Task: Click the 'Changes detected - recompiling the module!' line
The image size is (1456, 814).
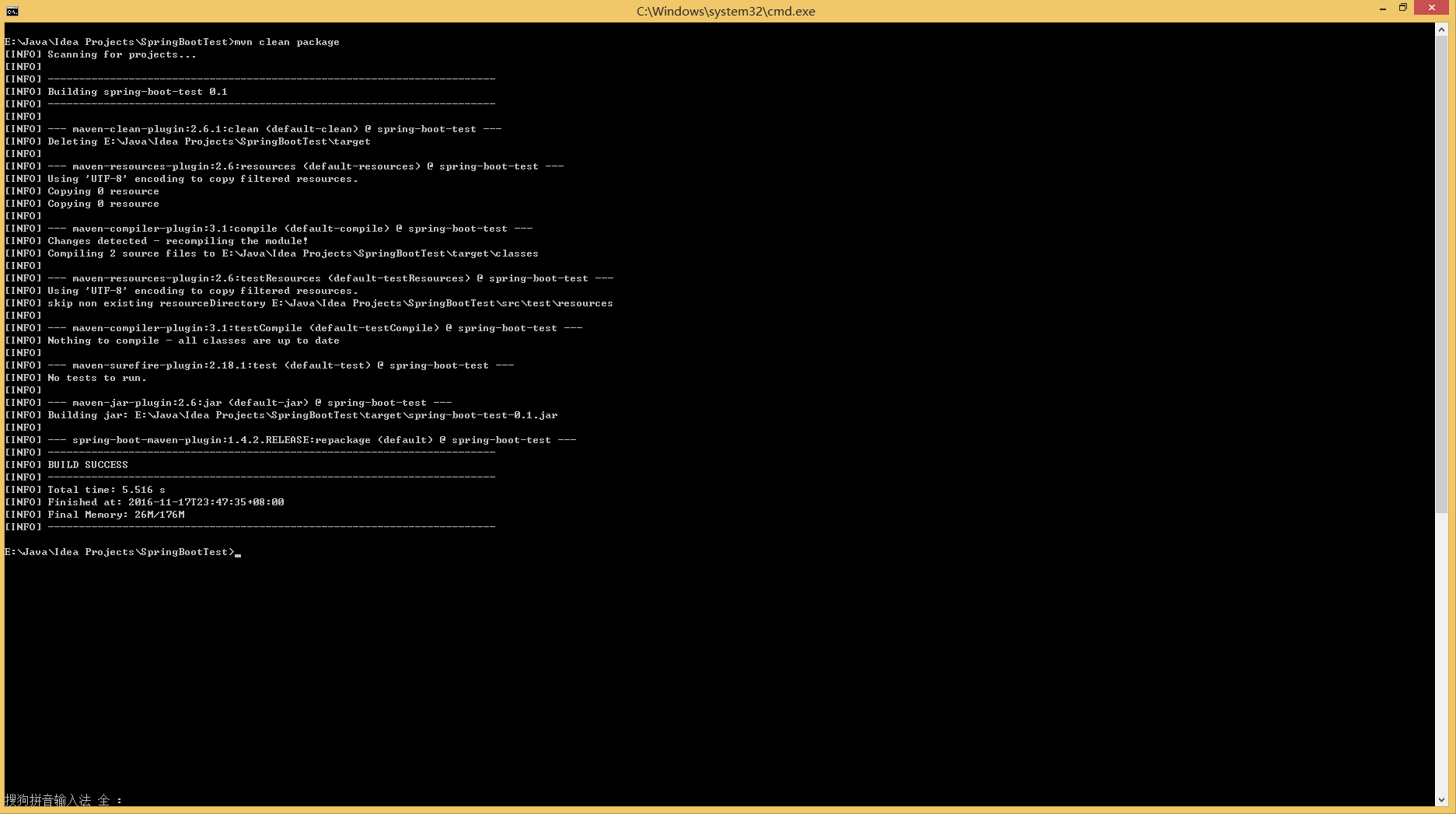Action: 156,241
